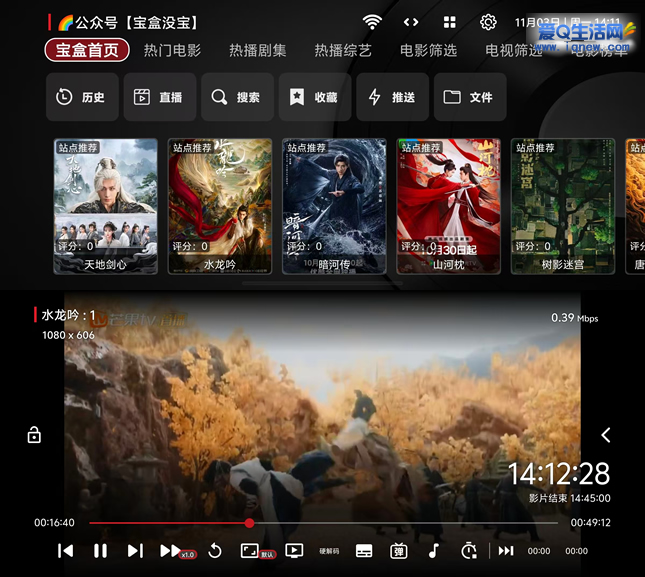
Task: Change the aspect ratio 默认 icon
Action: [x=257, y=551]
